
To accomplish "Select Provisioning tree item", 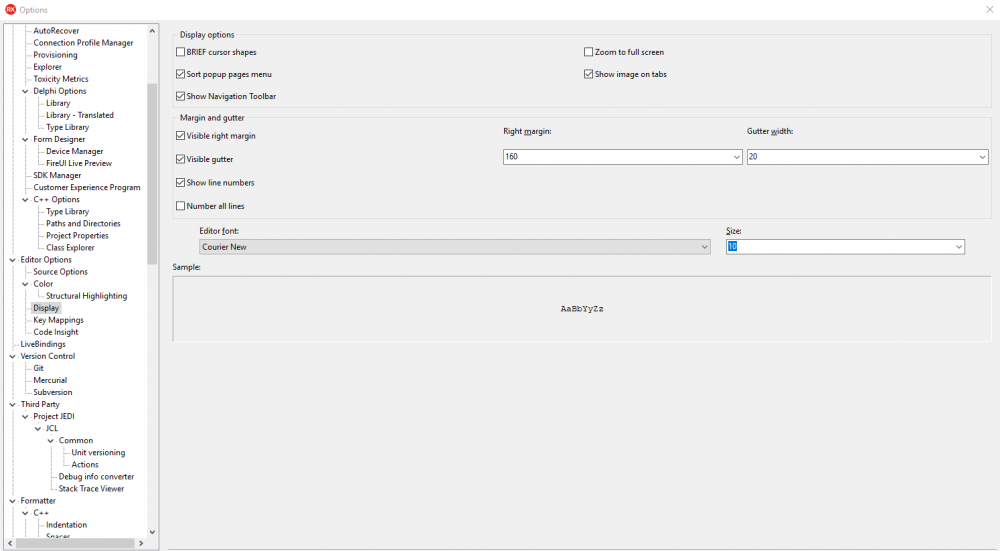I will pos(55,55).
